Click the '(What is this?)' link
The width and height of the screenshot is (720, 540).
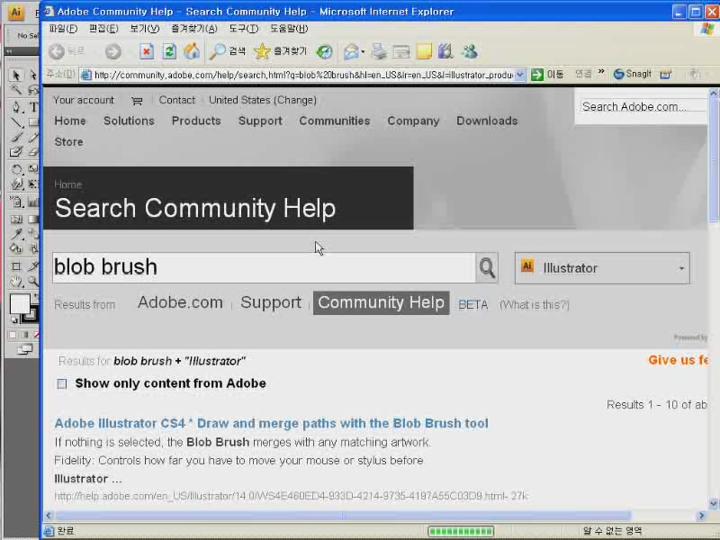coord(534,305)
